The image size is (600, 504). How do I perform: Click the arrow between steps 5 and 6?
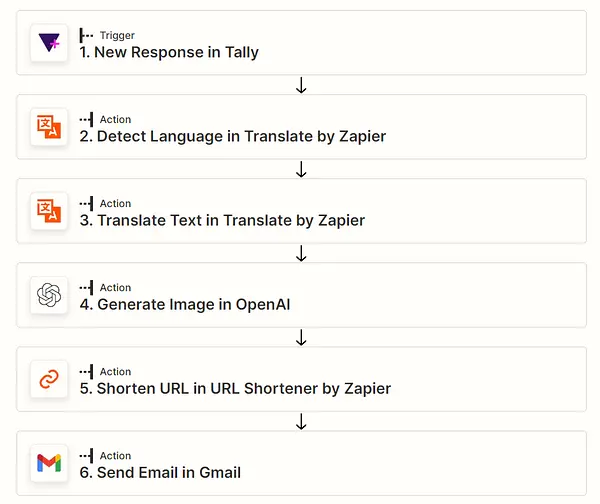tap(301, 421)
